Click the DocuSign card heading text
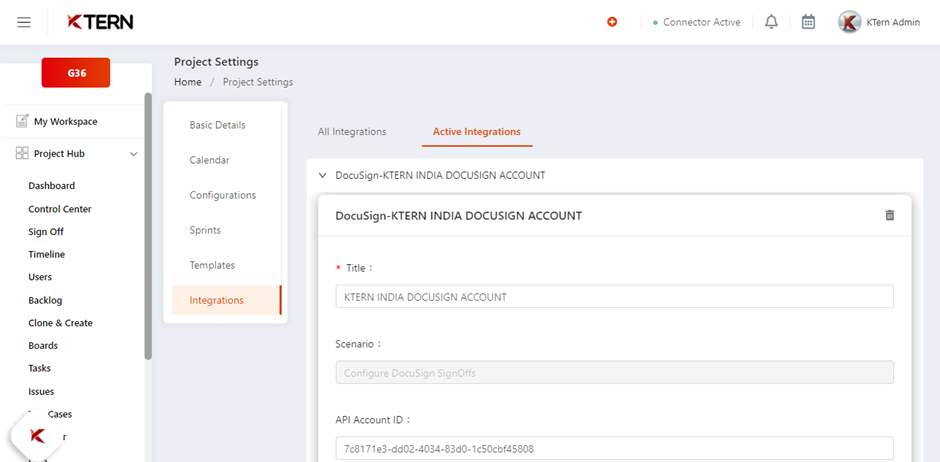The width and height of the screenshot is (940, 462). click(459, 215)
